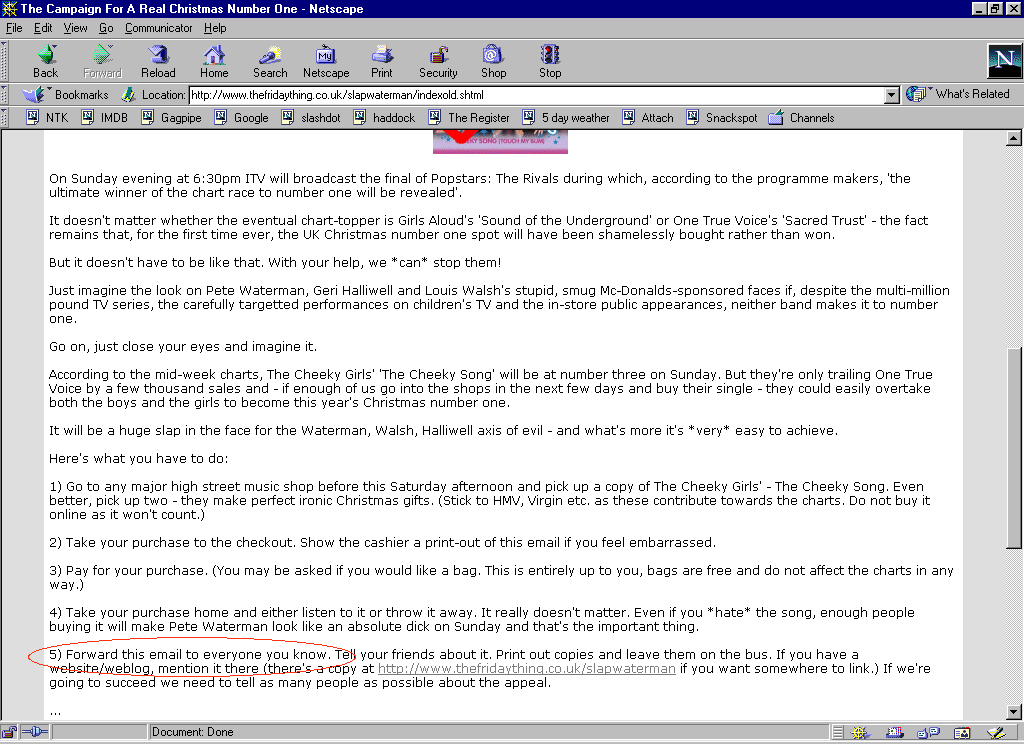The image size is (1024, 744).
Task: Open The Register bookmark
Action: coord(469,118)
